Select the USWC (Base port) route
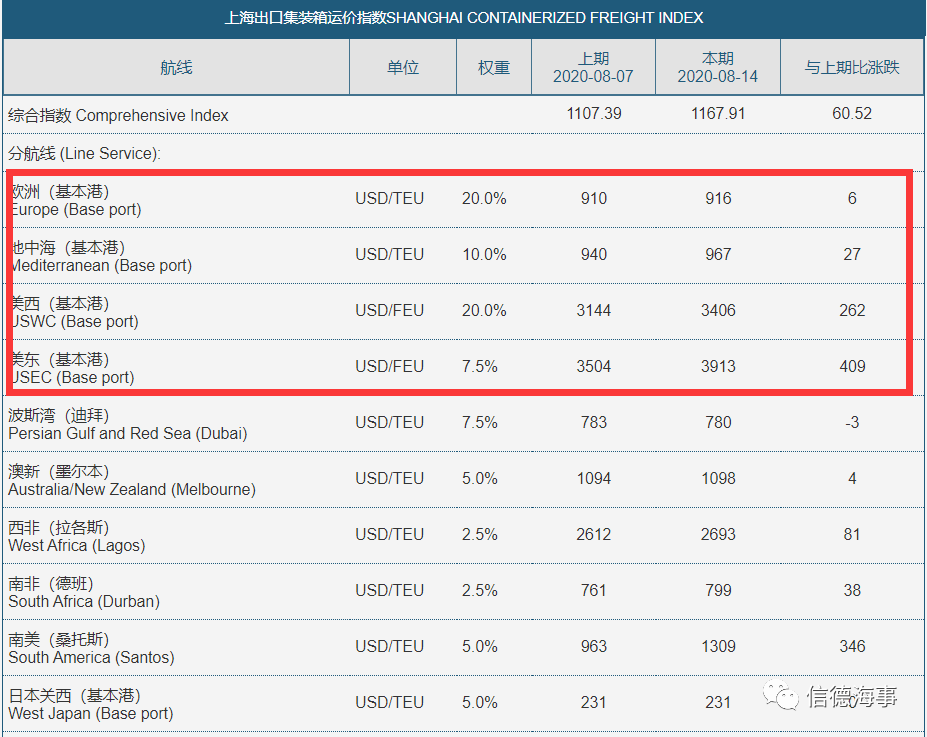The width and height of the screenshot is (927, 737). pyautogui.click(x=75, y=312)
